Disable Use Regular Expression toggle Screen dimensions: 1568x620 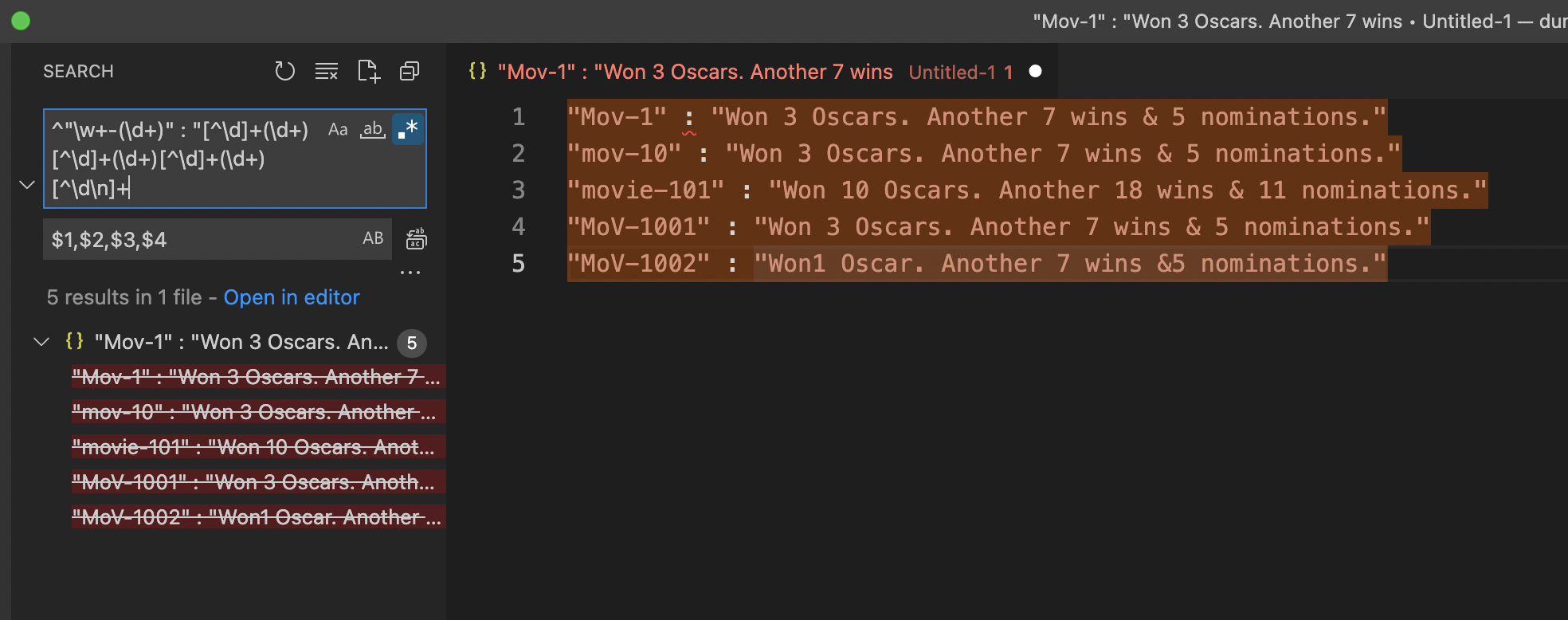coord(408,129)
